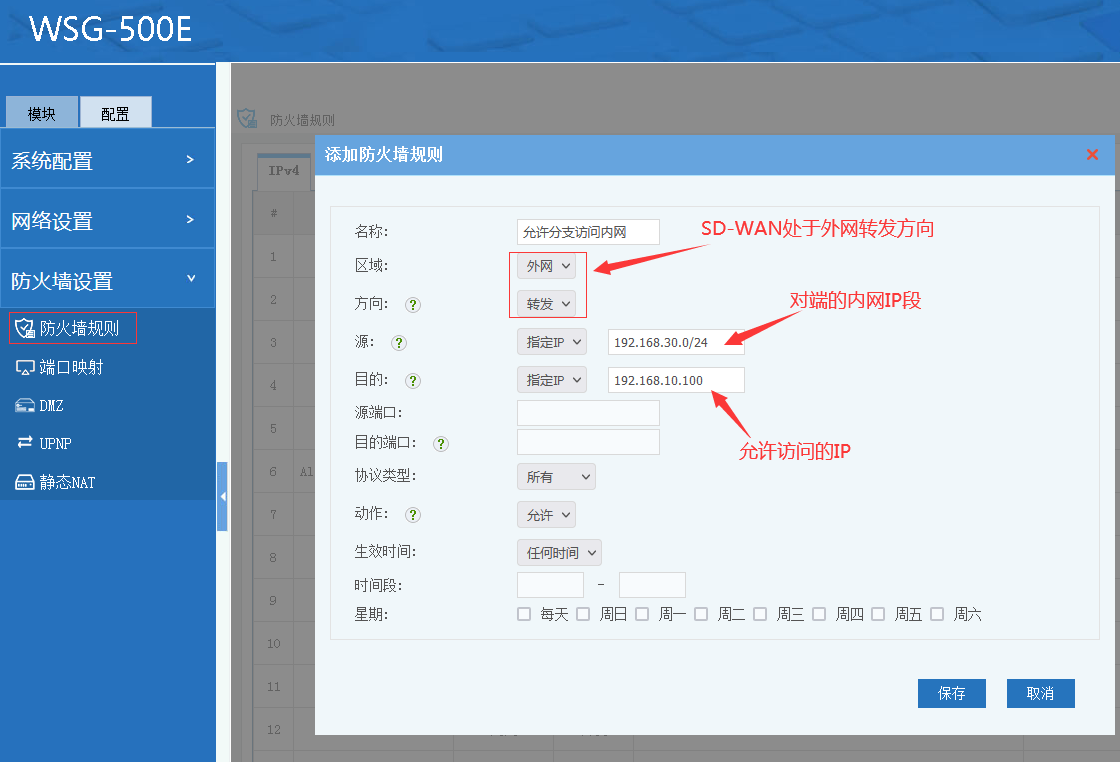
Task: Enable the 周一 checkbox
Action: [x=642, y=614]
